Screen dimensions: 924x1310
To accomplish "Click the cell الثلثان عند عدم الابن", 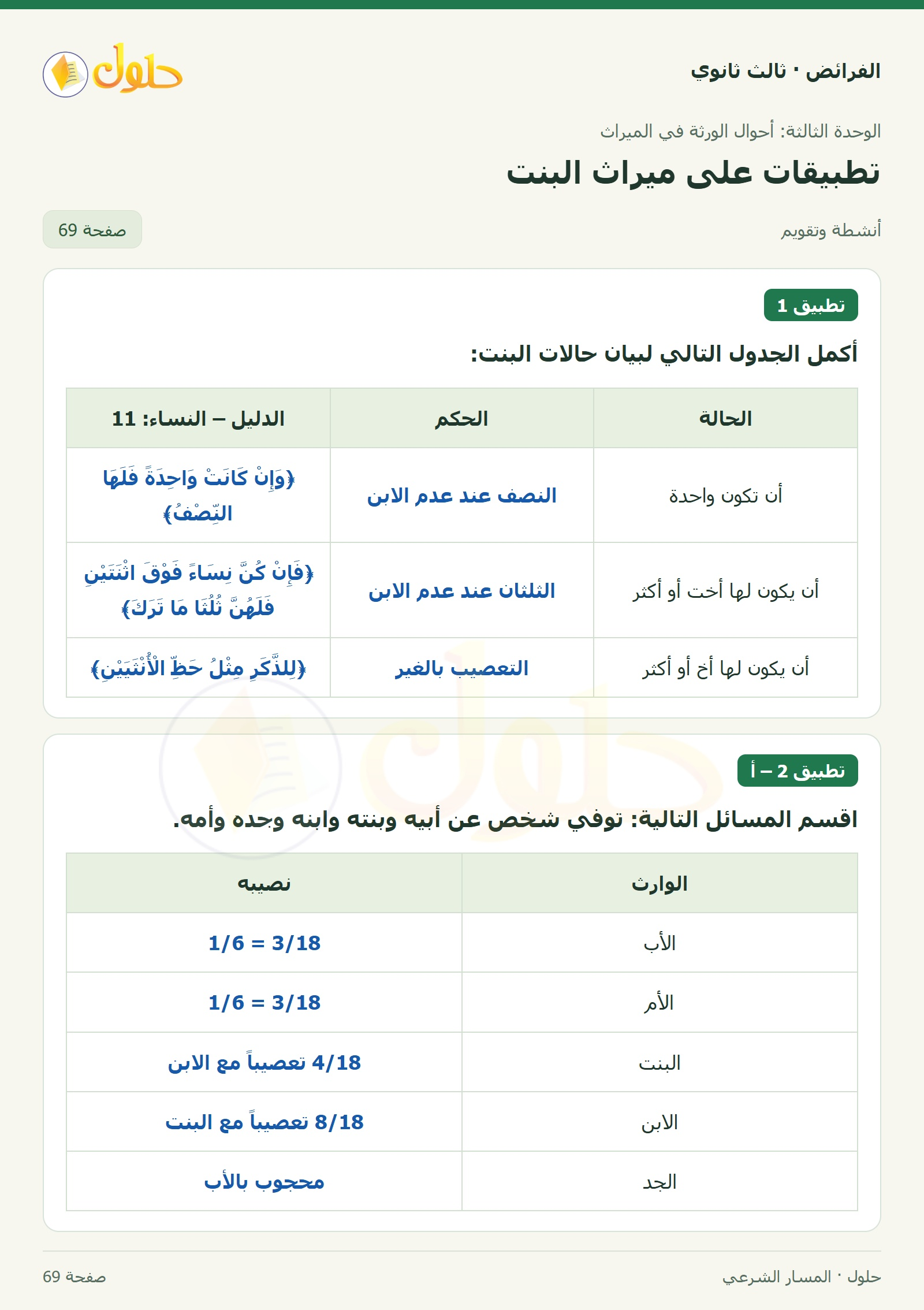I will (461, 590).
